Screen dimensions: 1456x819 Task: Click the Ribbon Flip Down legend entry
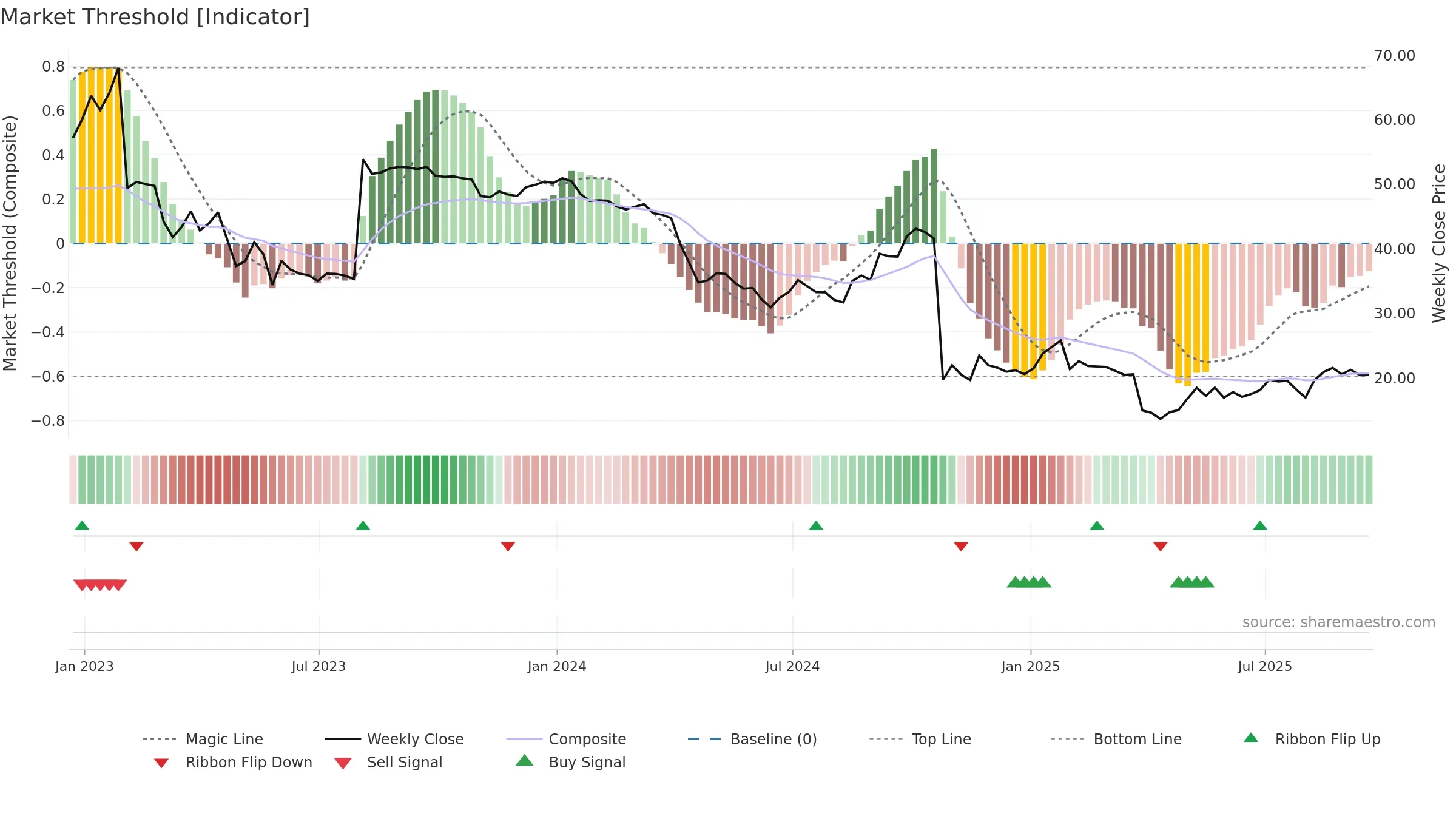coord(233,762)
